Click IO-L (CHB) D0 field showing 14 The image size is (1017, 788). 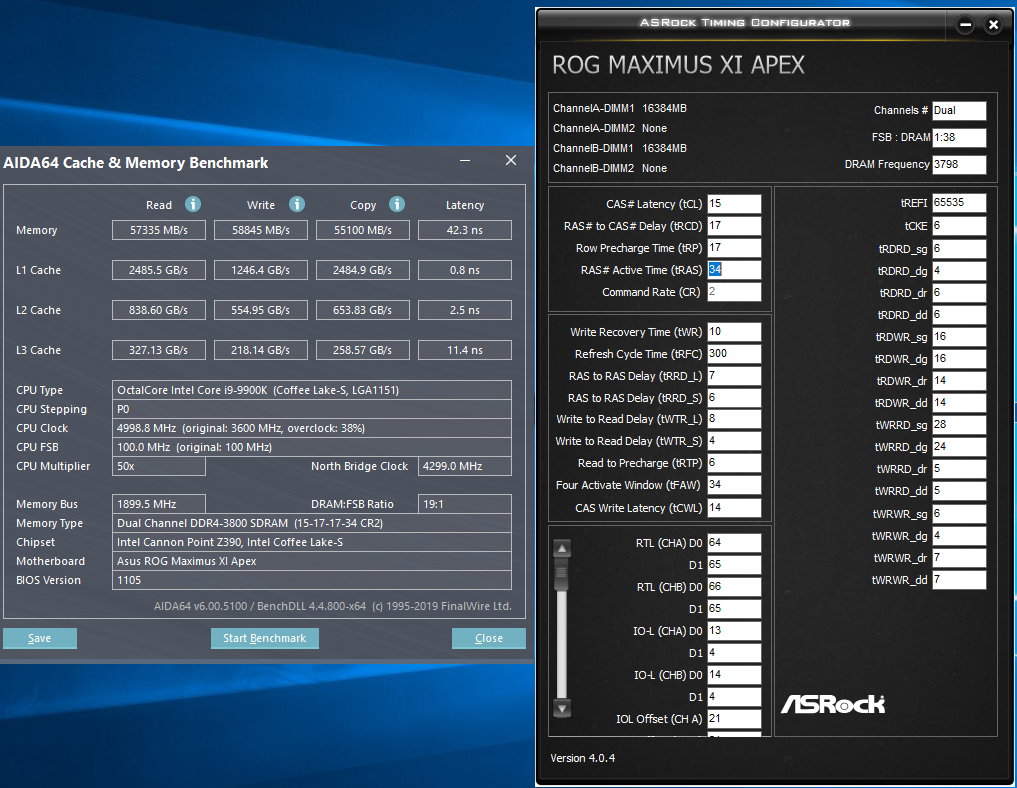click(734, 675)
